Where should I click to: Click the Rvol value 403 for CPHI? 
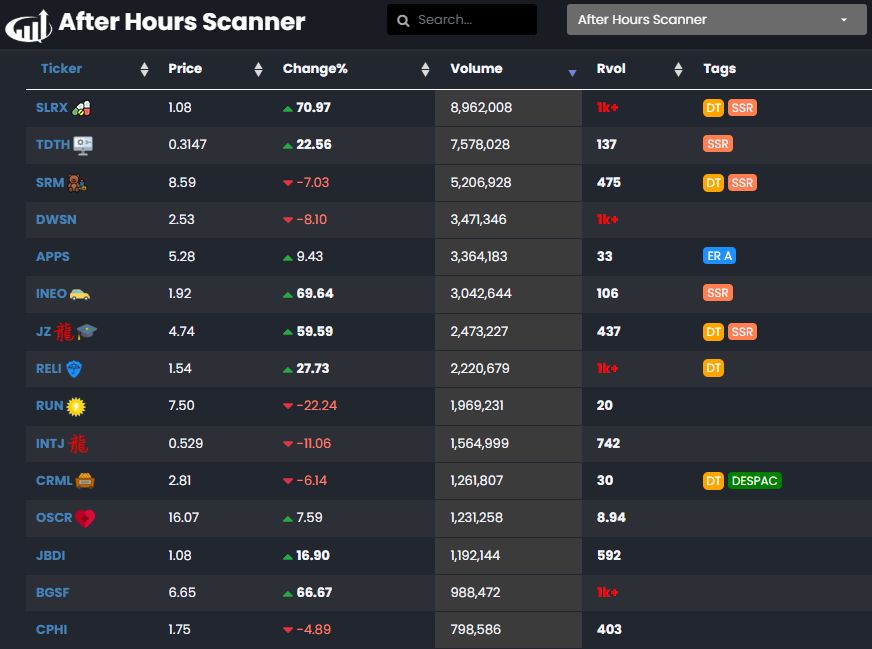click(x=609, y=630)
